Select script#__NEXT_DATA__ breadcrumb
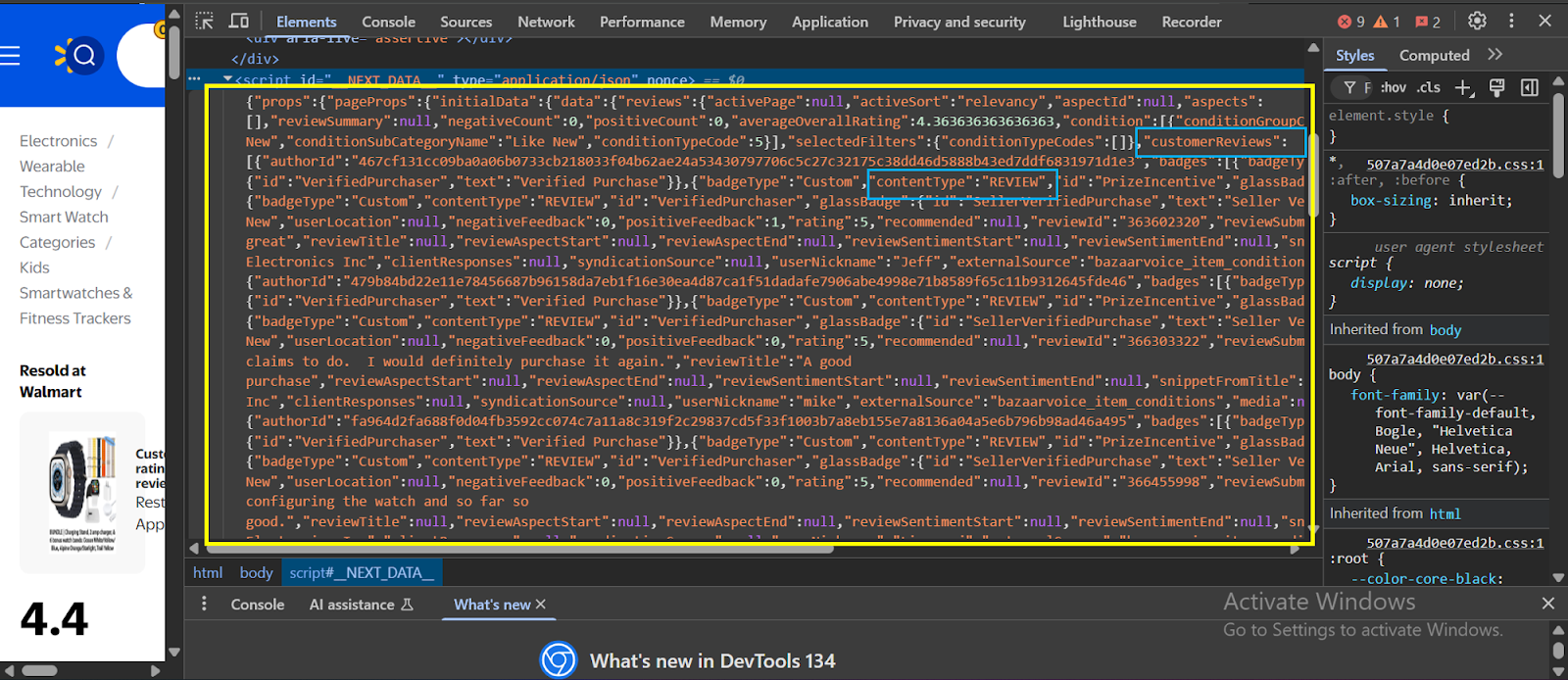 pos(362,572)
